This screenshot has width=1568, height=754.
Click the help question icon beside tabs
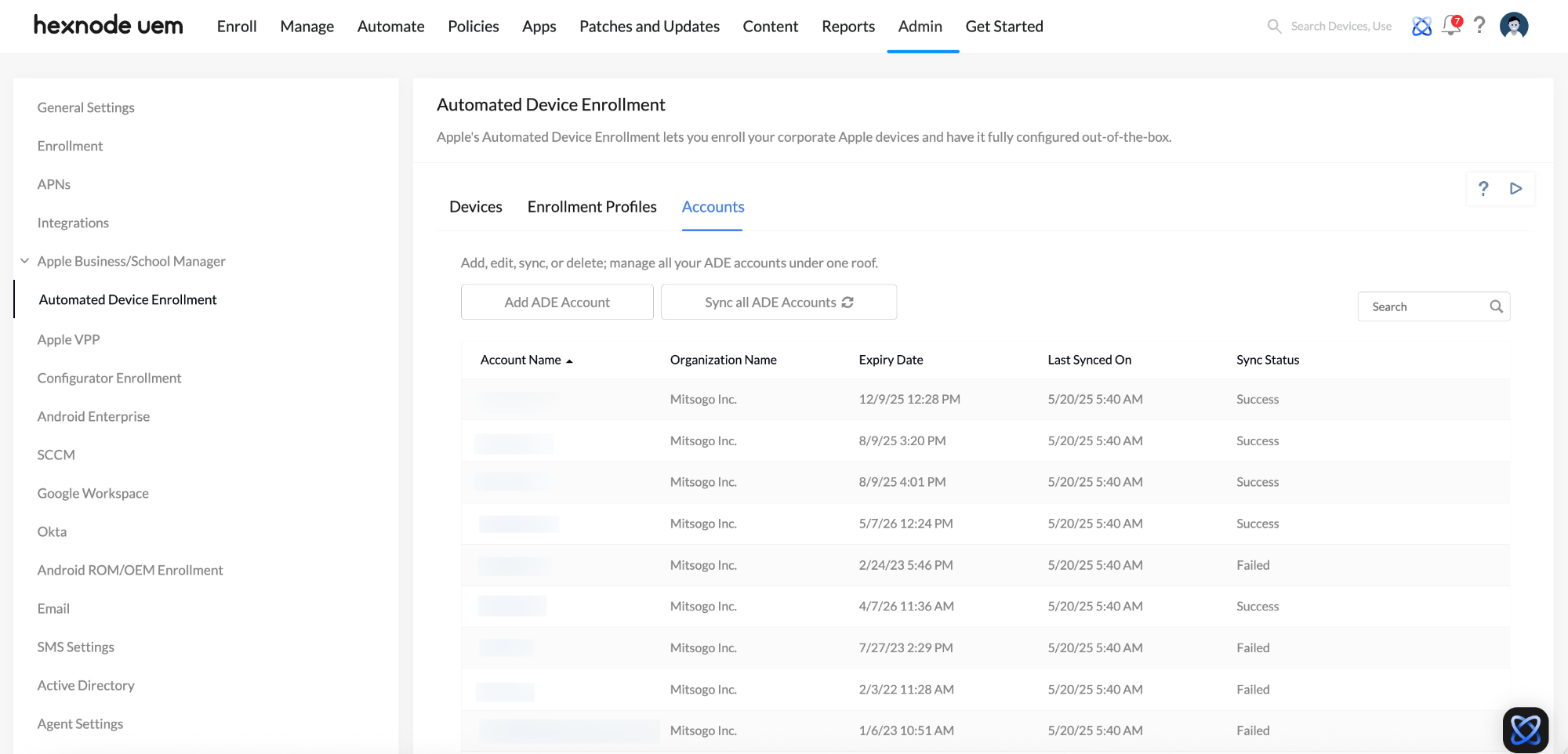1483,188
